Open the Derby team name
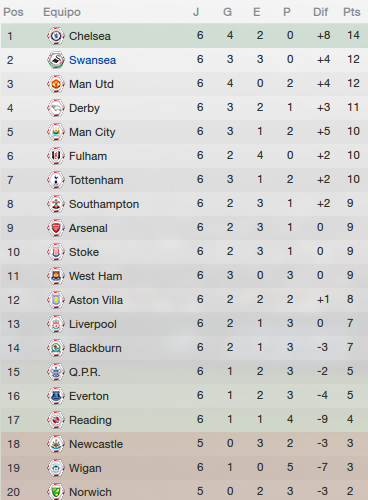 point(84,108)
